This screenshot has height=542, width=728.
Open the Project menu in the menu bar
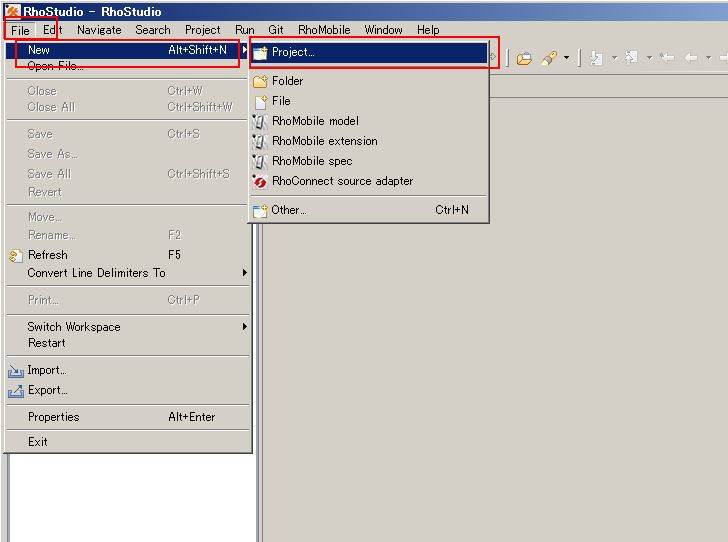[x=202, y=30]
